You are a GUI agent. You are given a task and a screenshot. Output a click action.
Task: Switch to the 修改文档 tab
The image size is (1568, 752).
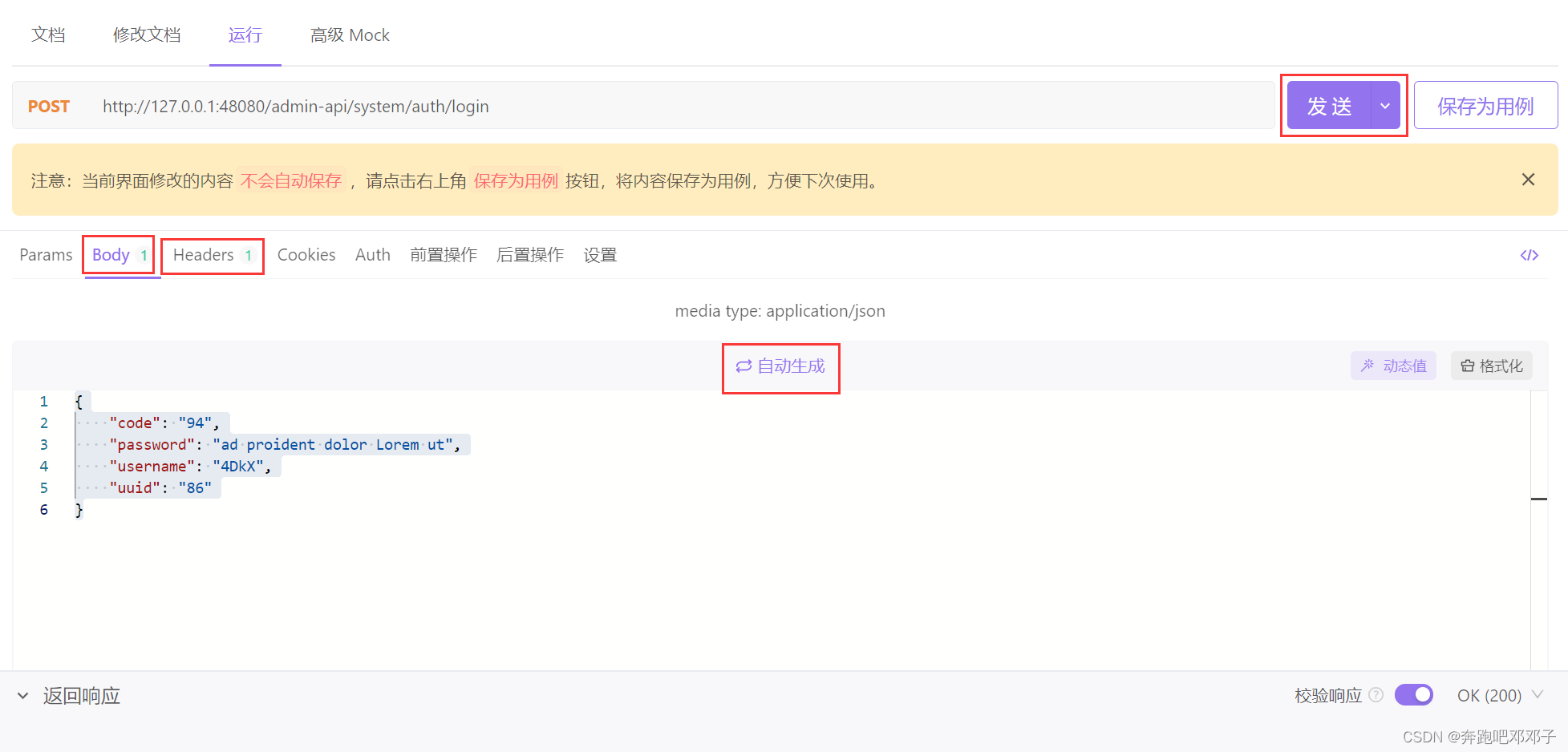point(147,35)
